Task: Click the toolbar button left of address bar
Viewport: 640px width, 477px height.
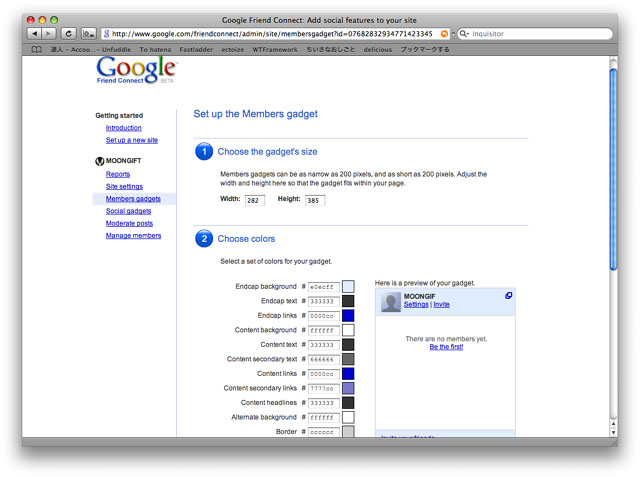Action: tap(89, 33)
